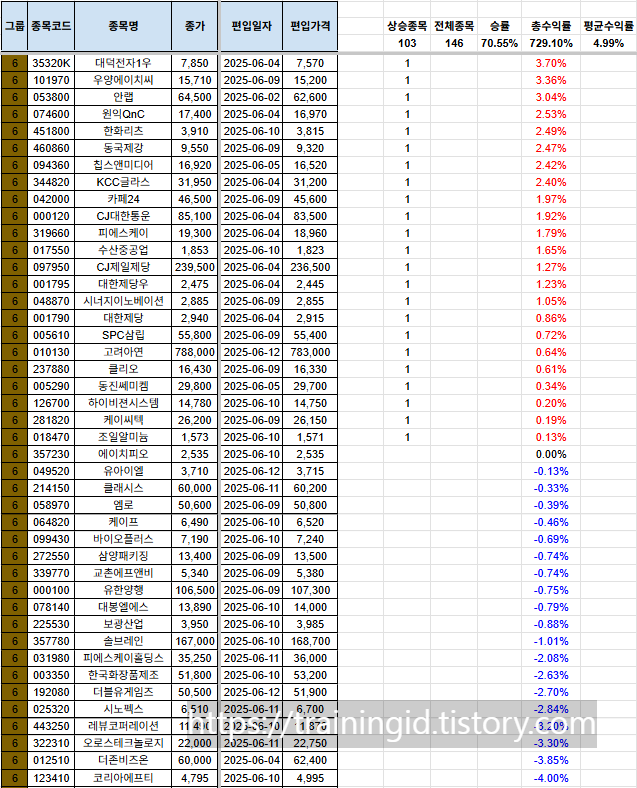This screenshot has height=788, width=637.
Task: Select the 칩스앤미디어 stock name cell
Action: pos(123,165)
